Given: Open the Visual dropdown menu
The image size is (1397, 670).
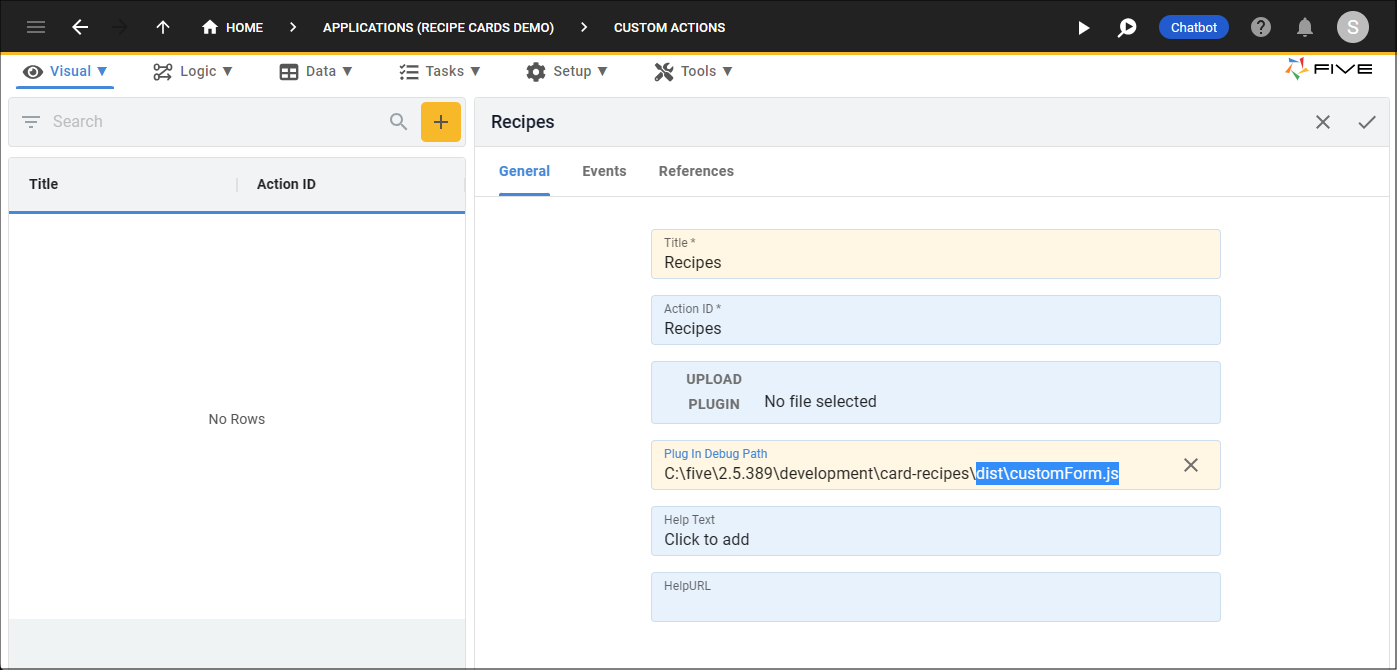Looking at the screenshot, I should [x=65, y=71].
